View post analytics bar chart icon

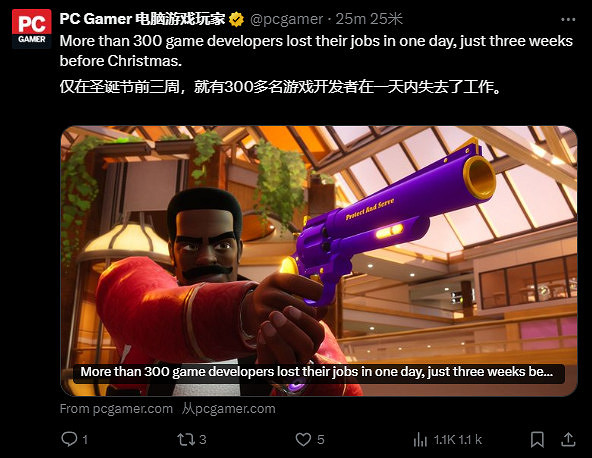[420, 439]
